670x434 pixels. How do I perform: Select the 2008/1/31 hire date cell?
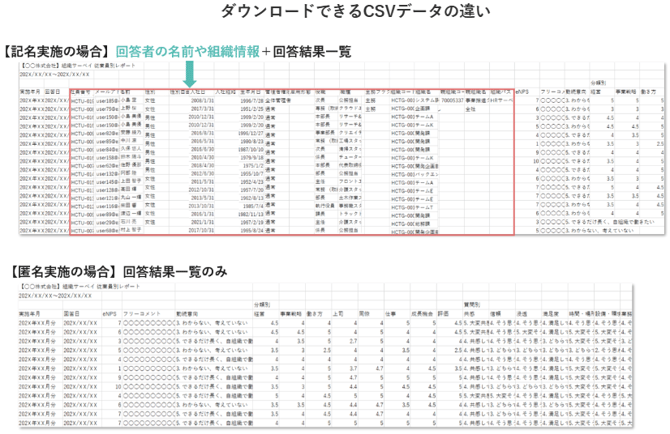(x=202, y=101)
